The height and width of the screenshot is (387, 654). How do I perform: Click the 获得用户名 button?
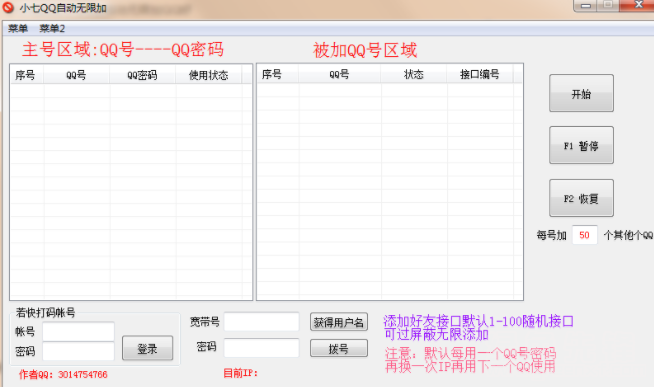coord(339,322)
